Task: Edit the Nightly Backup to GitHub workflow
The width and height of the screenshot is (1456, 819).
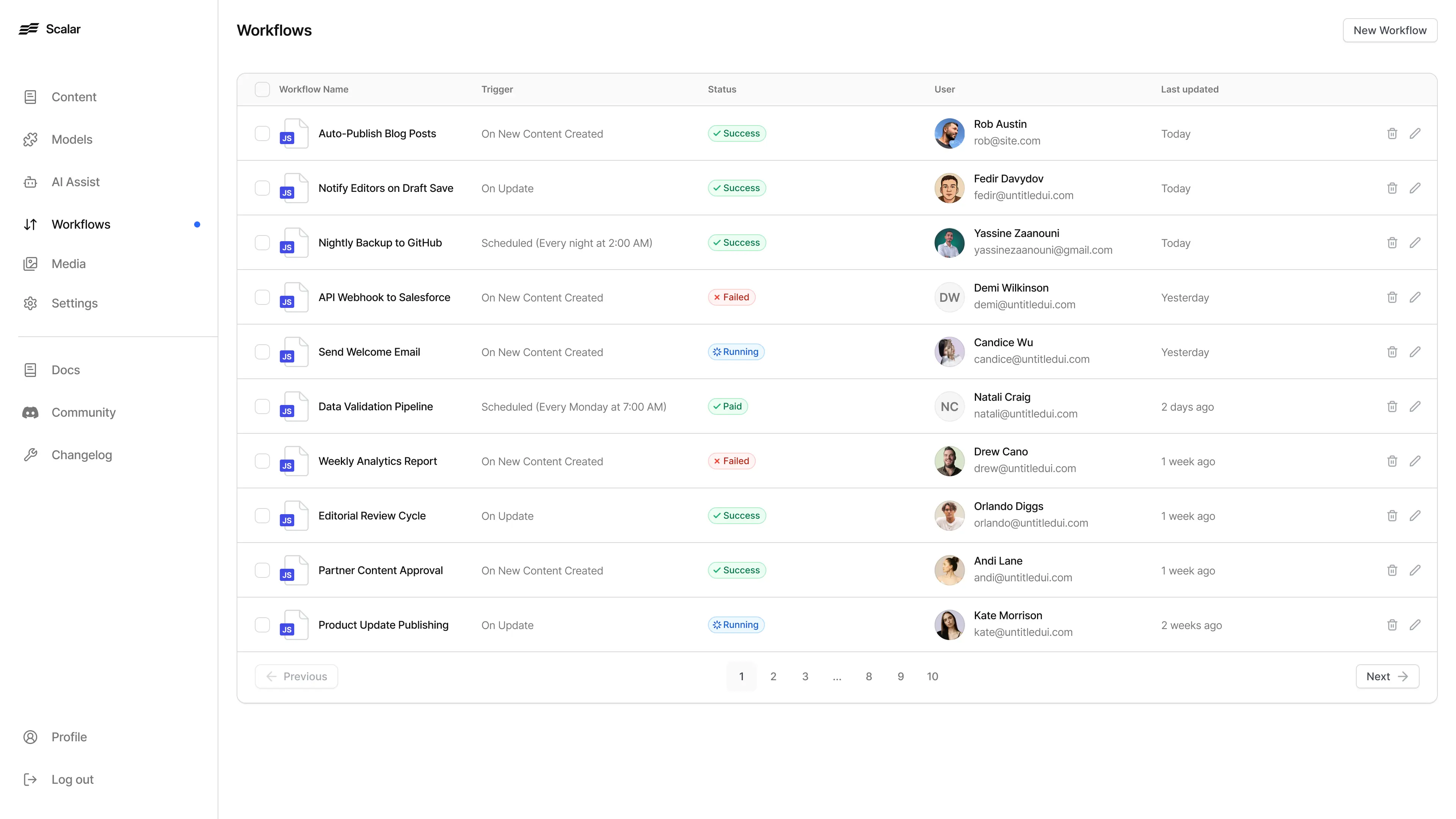Action: tap(1415, 243)
